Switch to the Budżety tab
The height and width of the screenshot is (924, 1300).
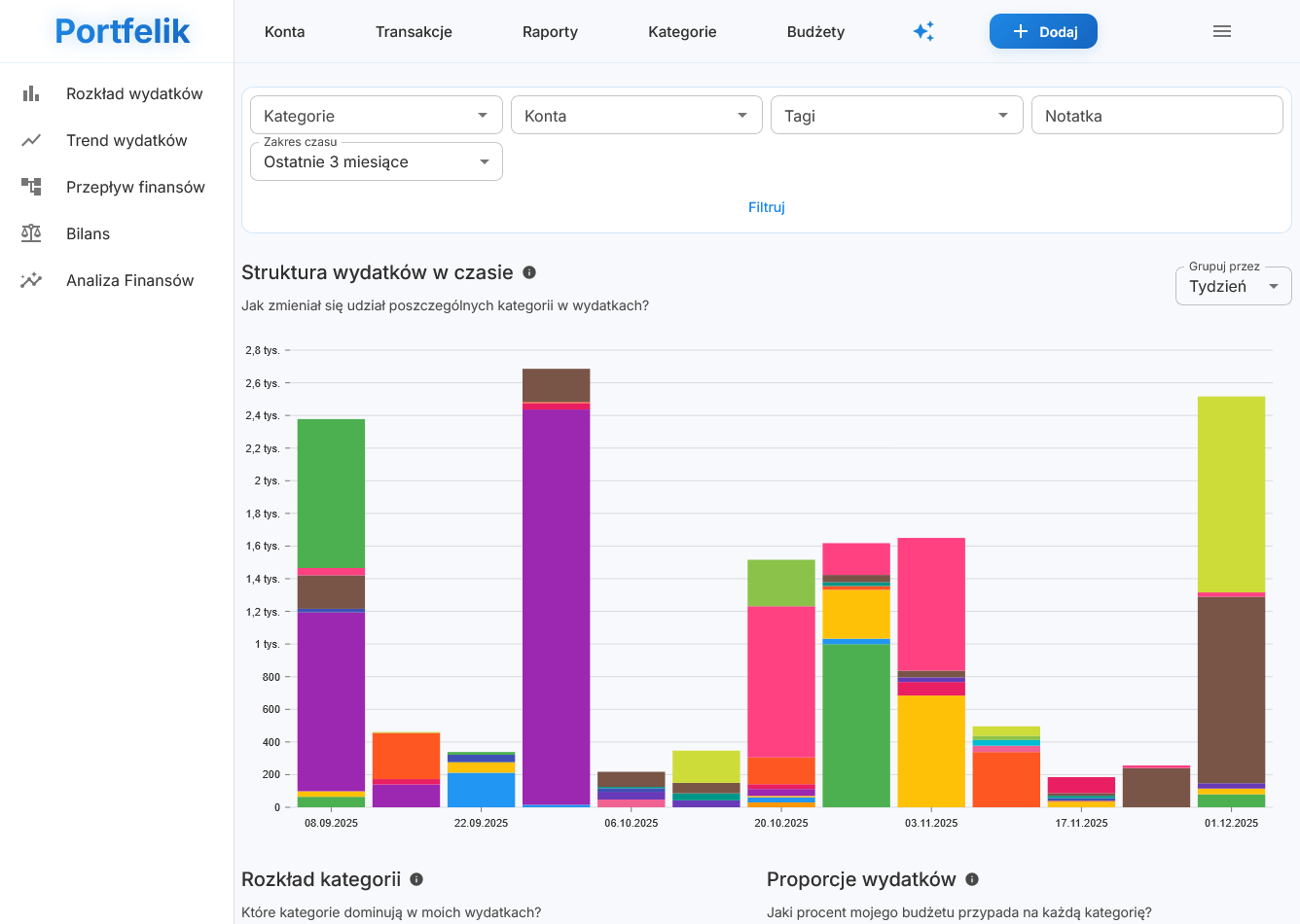point(815,31)
